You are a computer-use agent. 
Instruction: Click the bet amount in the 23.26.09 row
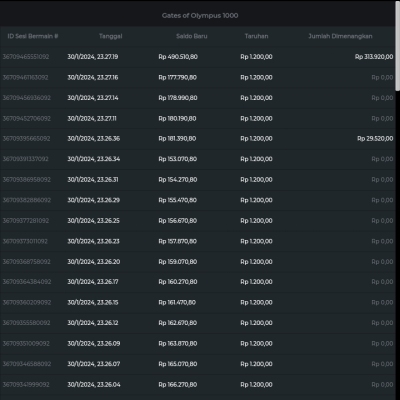click(256, 343)
